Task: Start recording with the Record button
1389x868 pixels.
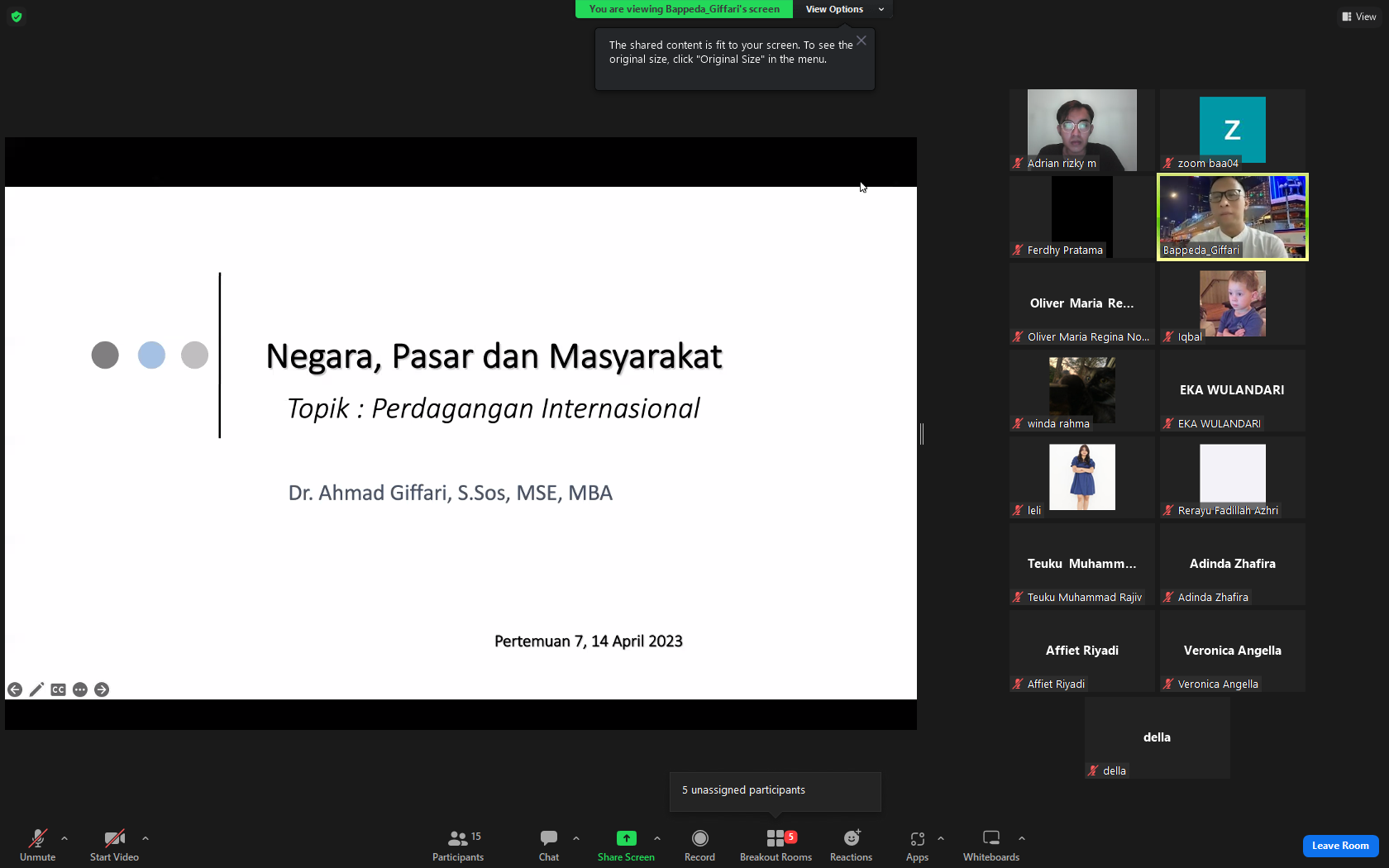Action: 699,846
